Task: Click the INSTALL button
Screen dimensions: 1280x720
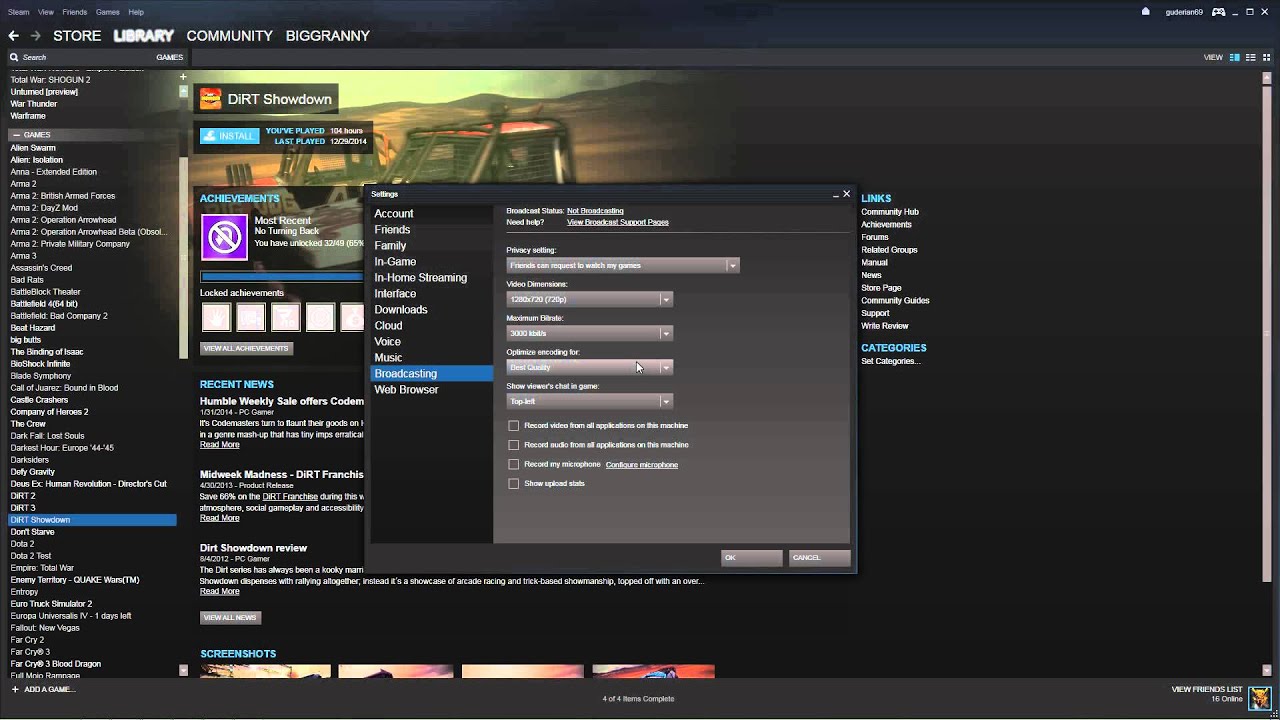Action: [230, 136]
